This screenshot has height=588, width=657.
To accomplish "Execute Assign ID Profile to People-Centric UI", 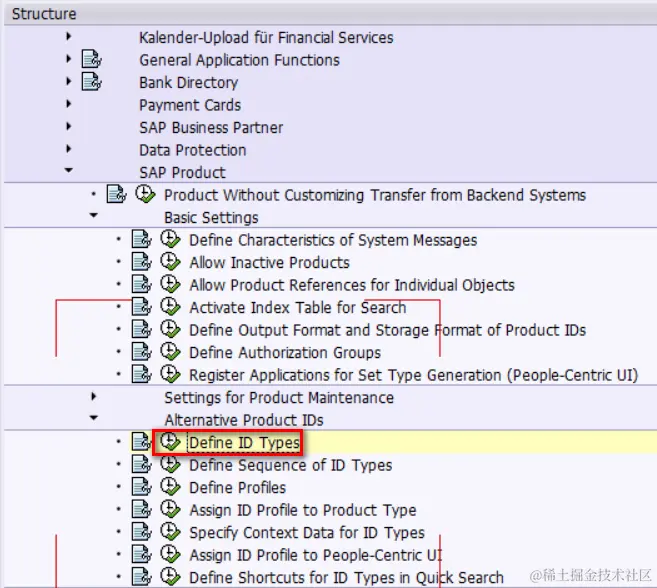I will (170, 554).
